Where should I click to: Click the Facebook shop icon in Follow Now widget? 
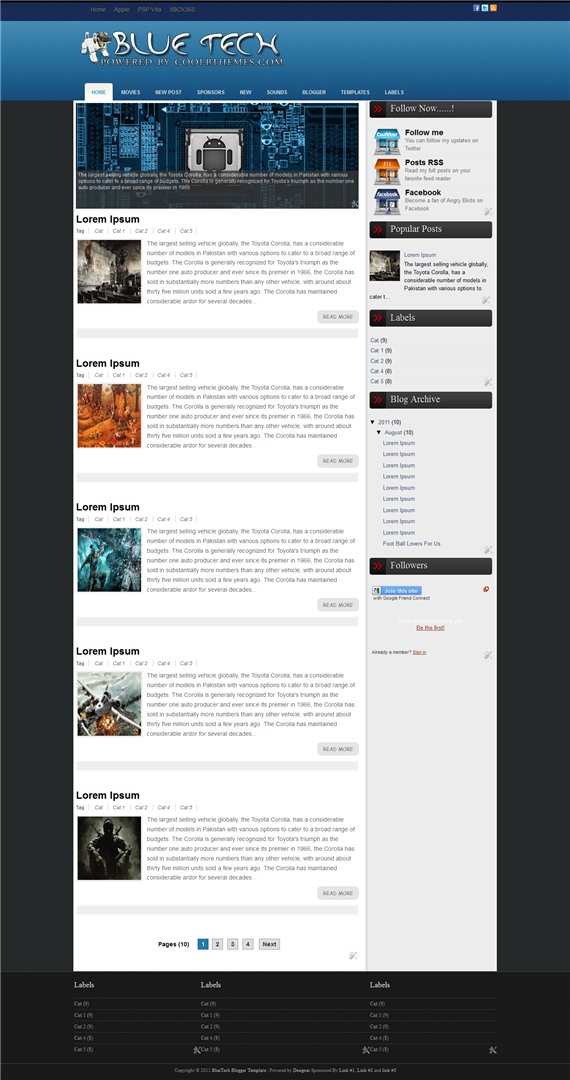coord(387,202)
